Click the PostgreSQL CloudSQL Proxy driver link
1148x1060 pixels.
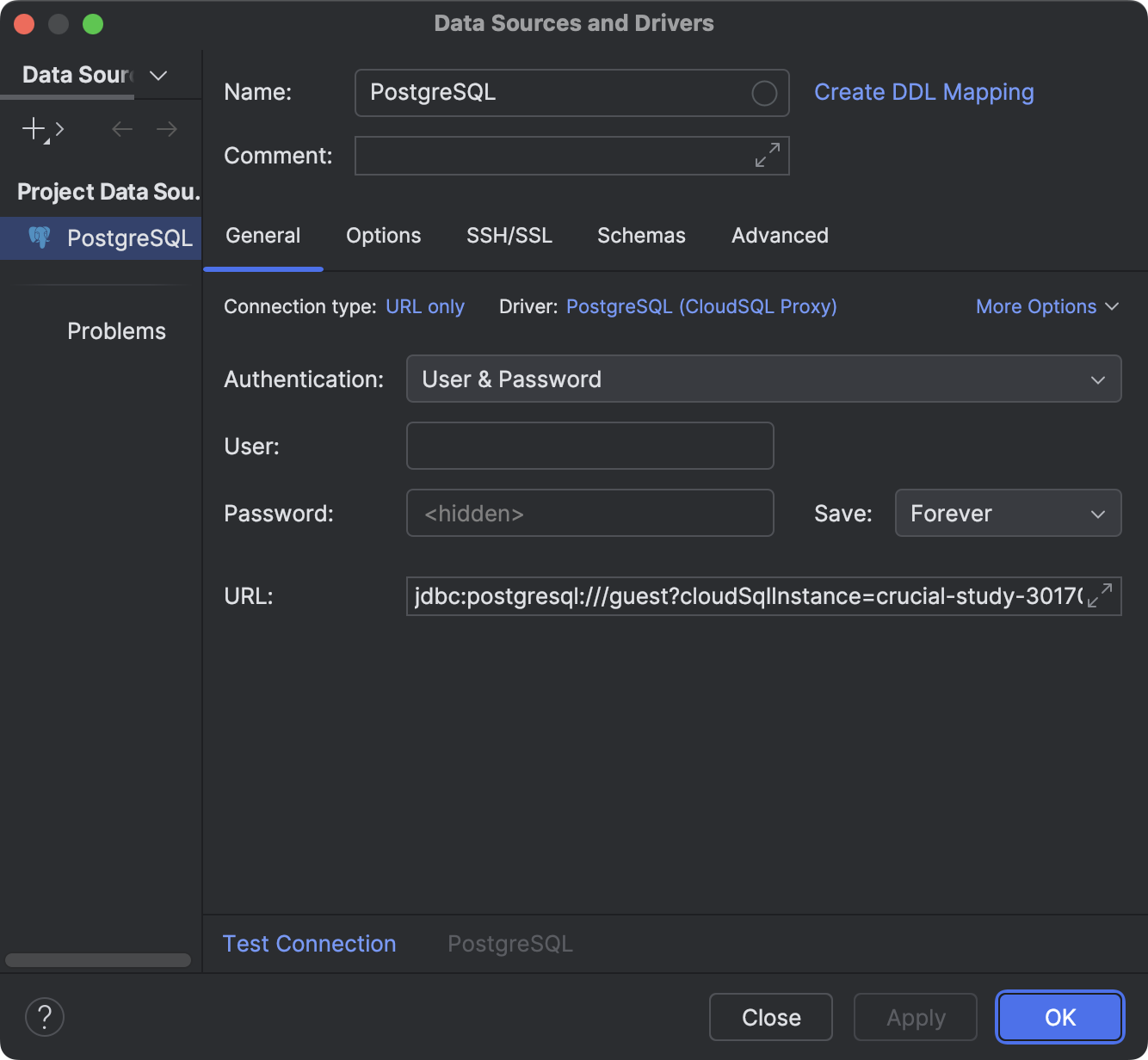pyautogui.click(x=701, y=306)
